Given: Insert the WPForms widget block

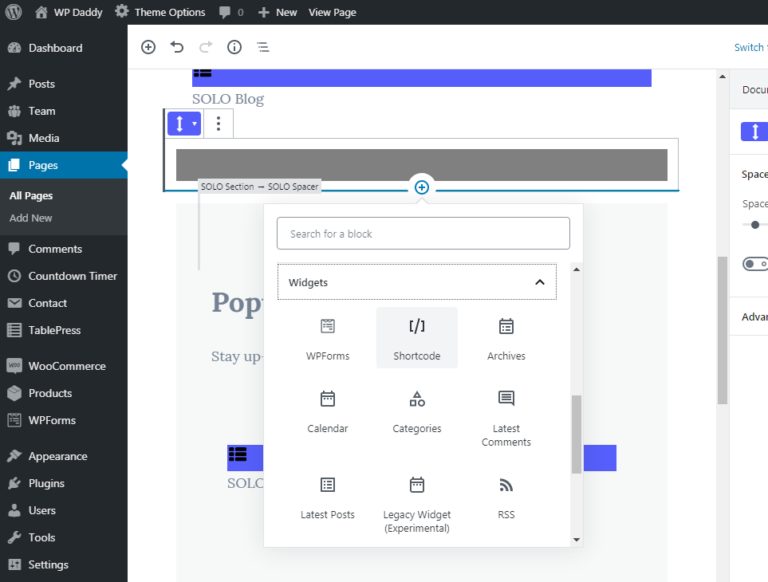Looking at the screenshot, I should (x=327, y=337).
